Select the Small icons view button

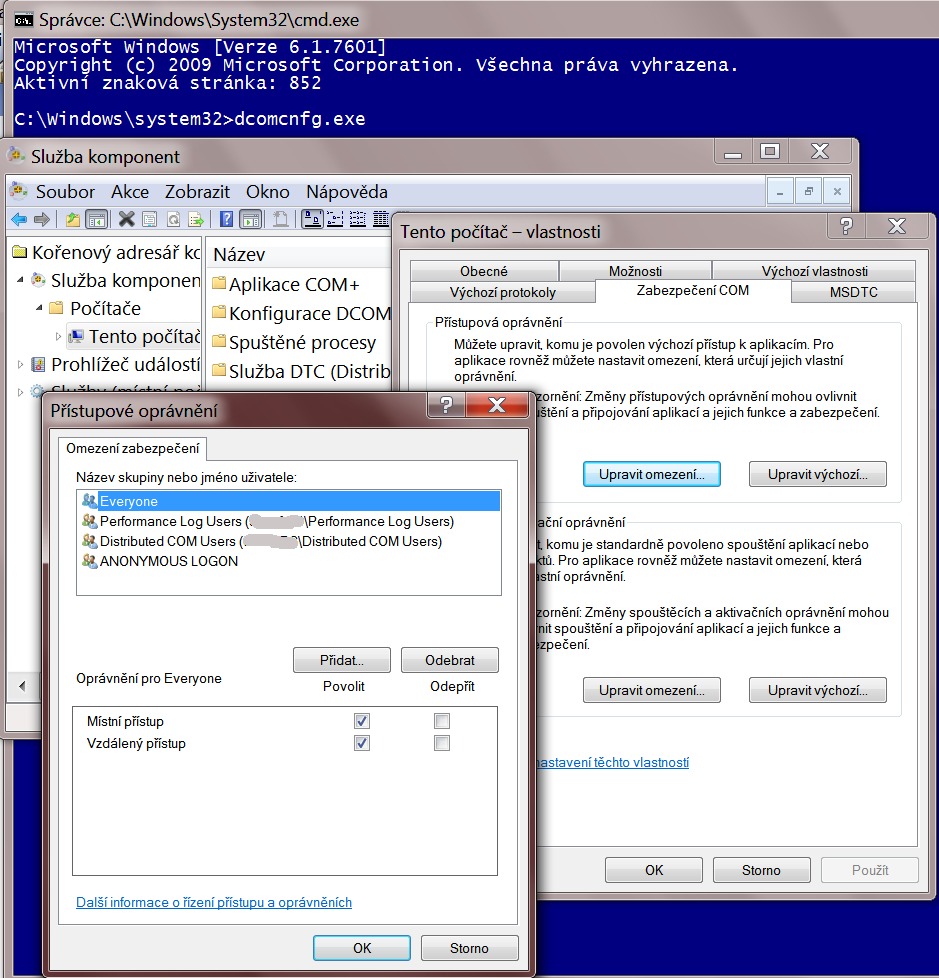point(335,219)
